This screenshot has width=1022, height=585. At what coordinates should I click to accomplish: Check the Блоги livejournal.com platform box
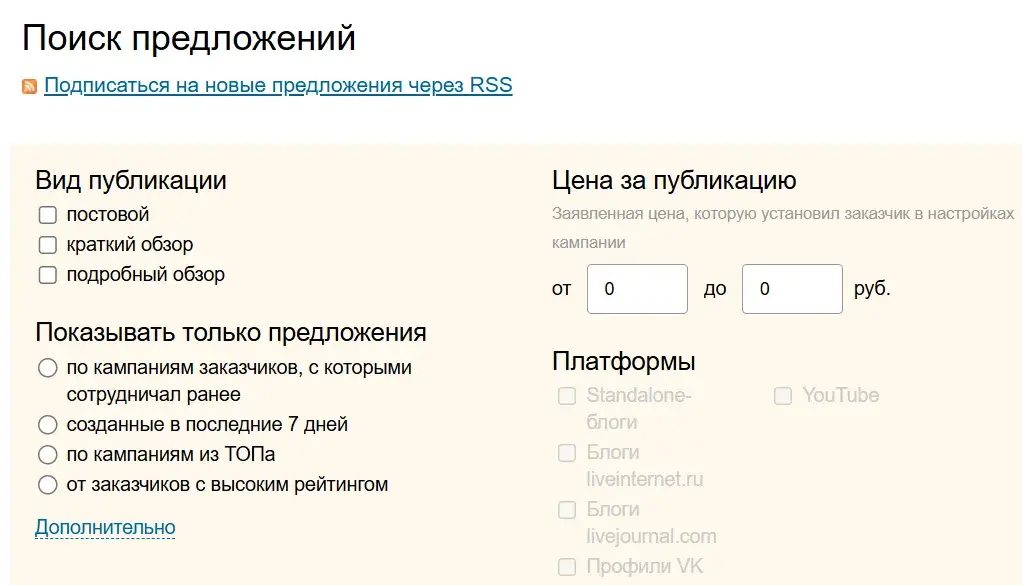click(567, 509)
